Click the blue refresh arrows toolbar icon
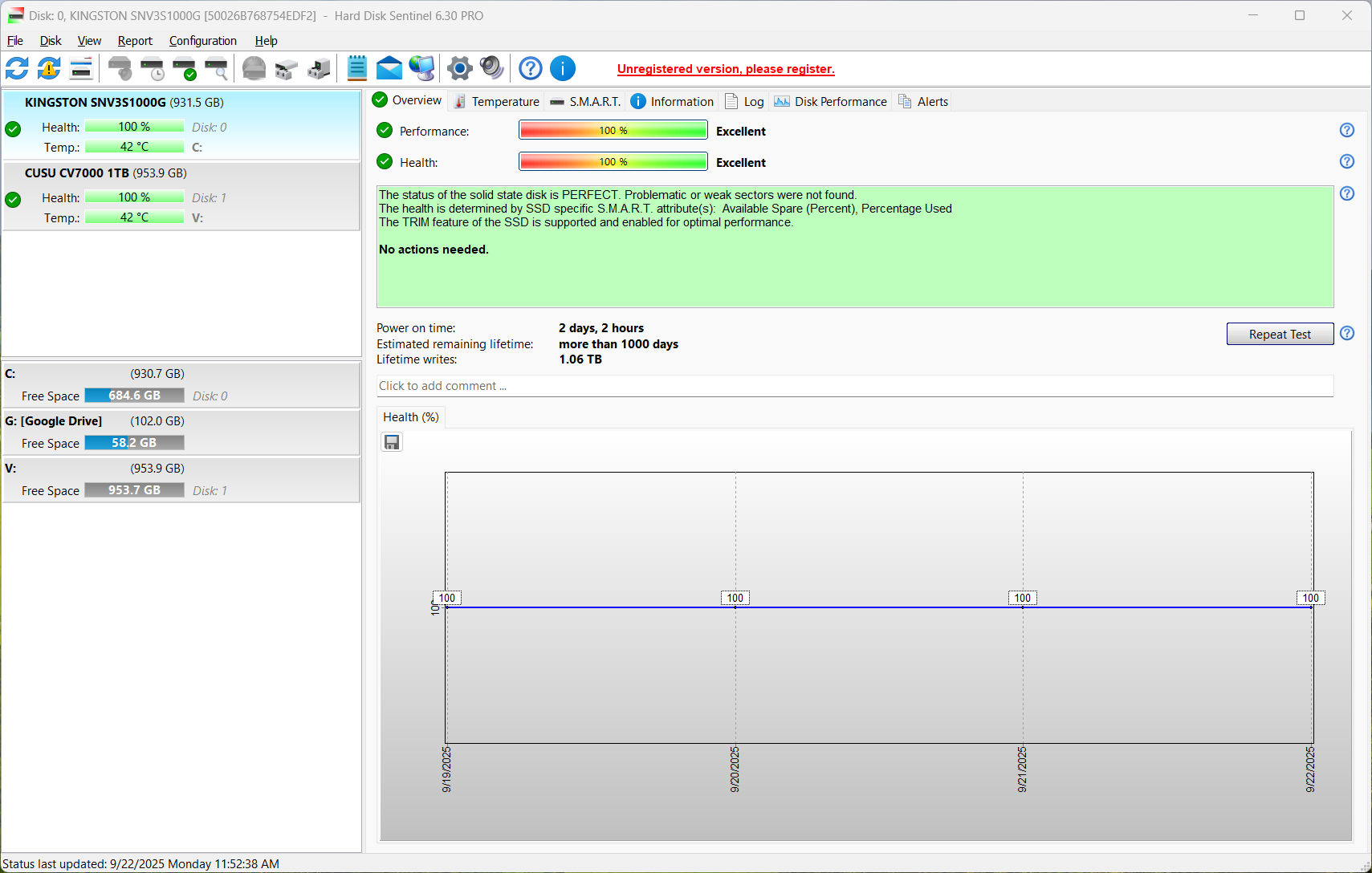Image resolution: width=1372 pixels, height=873 pixels. pyautogui.click(x=17, y=69)
